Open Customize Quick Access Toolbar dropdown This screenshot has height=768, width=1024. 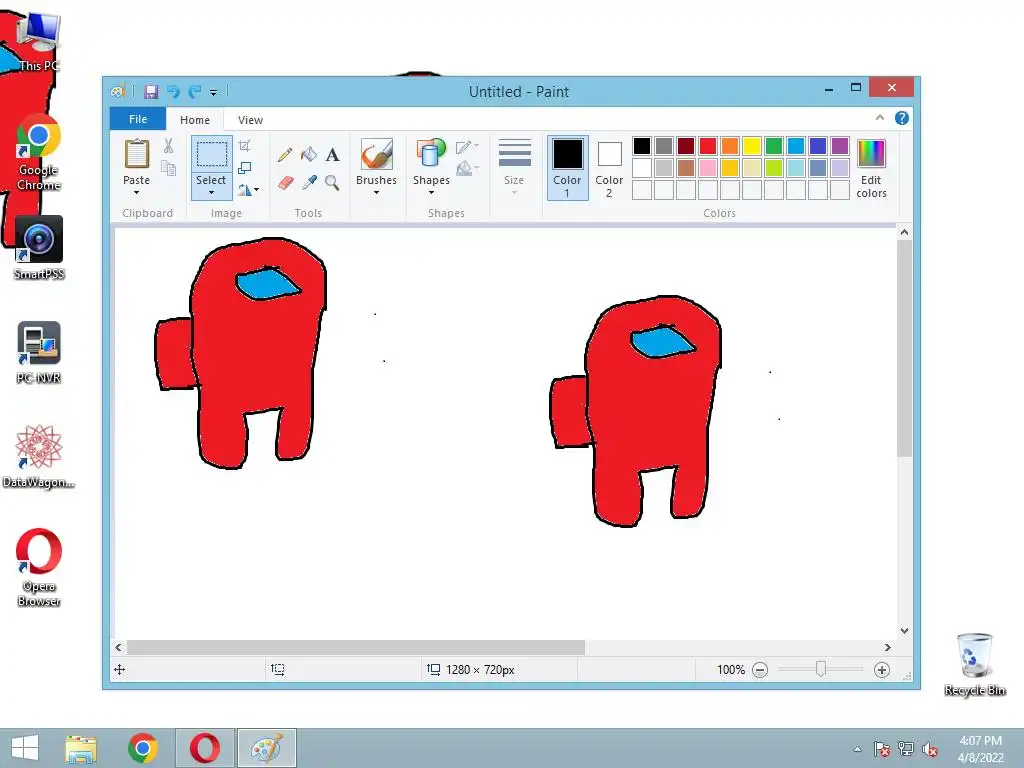click(214, 93)
